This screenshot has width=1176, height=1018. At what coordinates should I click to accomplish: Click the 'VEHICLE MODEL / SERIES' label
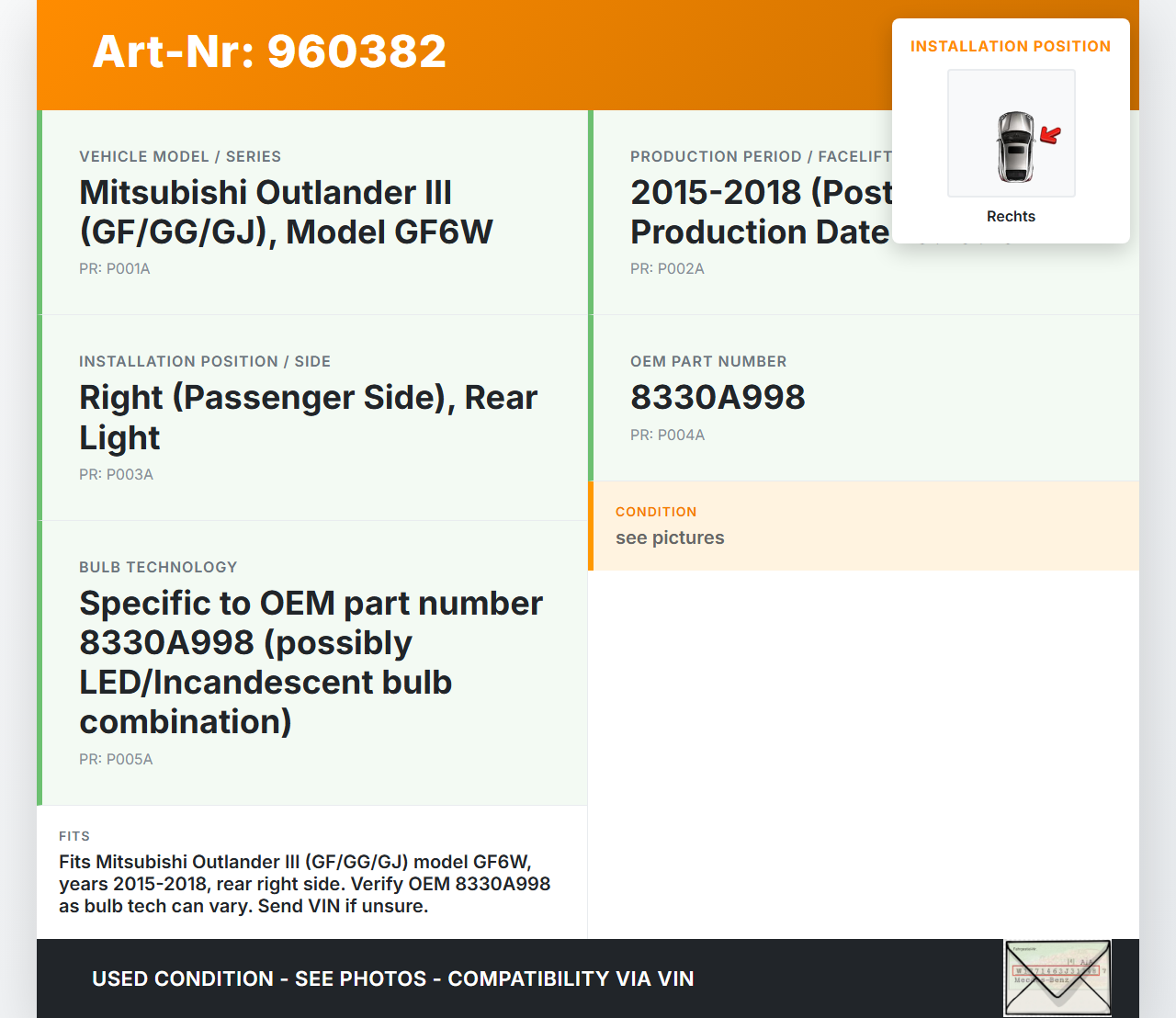coord(180,157)
